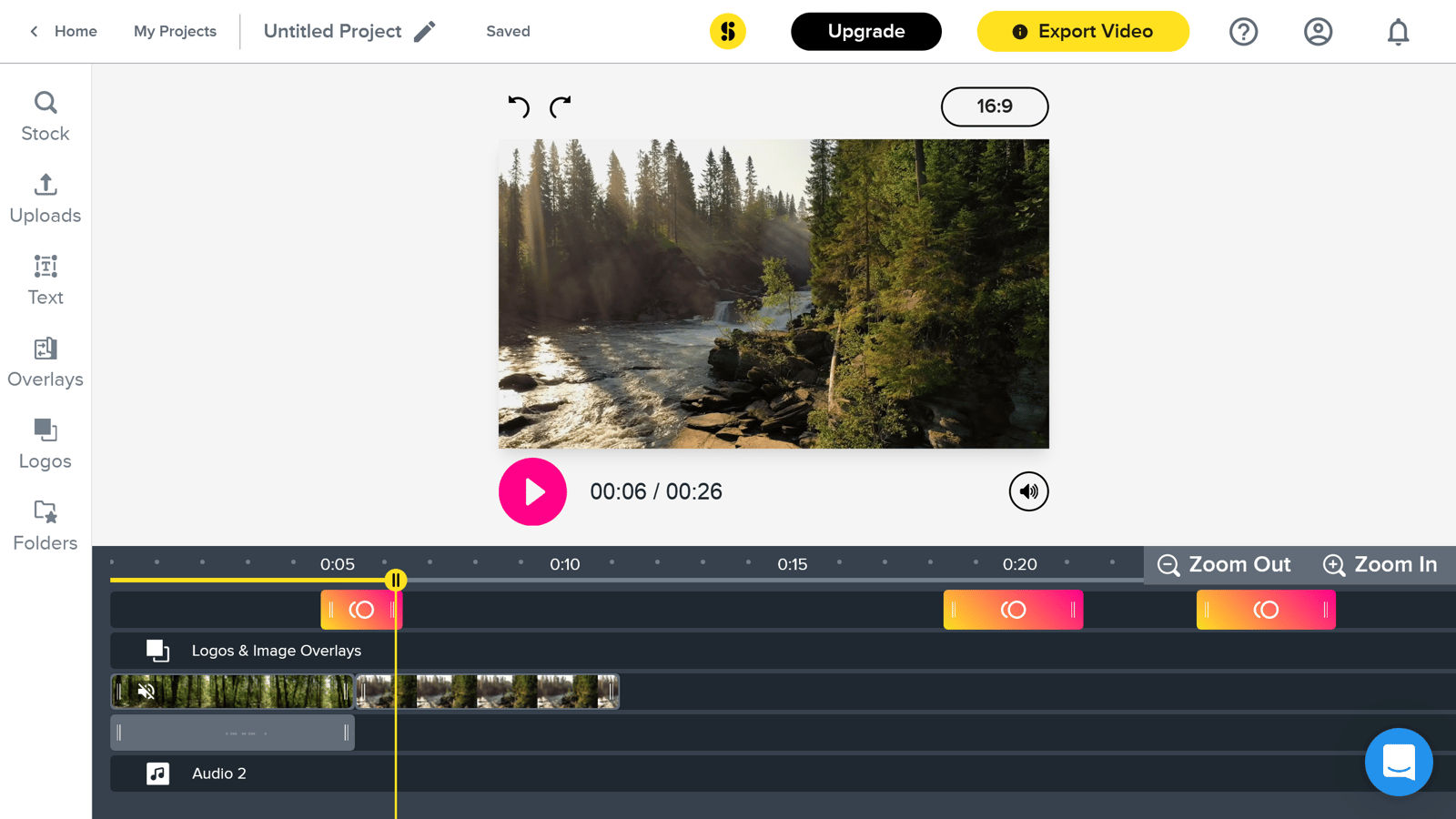
Task: Open the 16:9 aspect ratio selector
Action: coord(995,106)
